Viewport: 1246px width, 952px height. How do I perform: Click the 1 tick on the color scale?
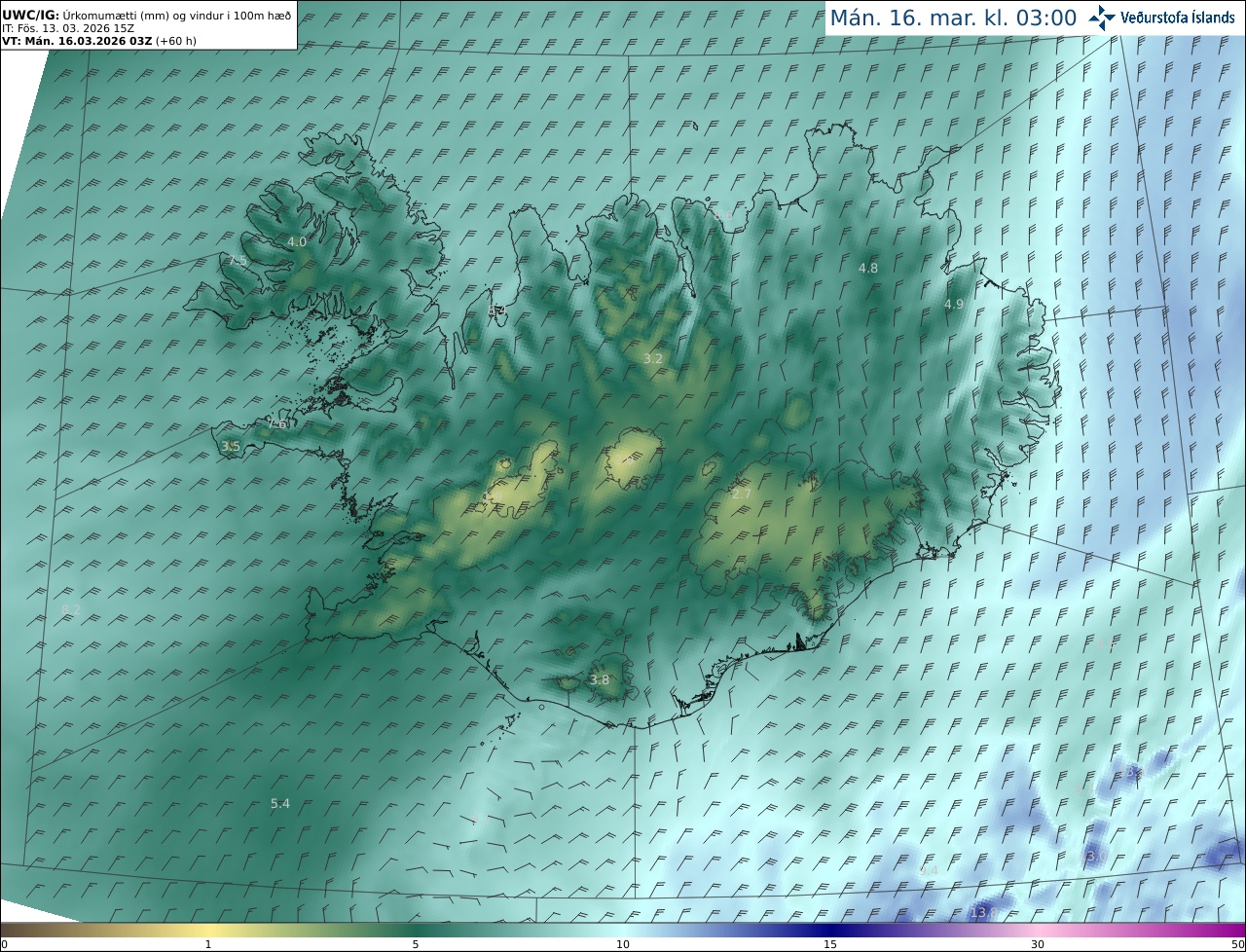point(208,944)
